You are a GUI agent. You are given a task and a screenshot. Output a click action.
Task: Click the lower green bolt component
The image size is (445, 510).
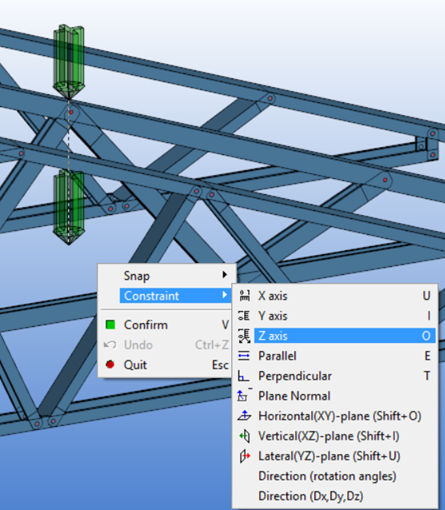pos(69,207)
